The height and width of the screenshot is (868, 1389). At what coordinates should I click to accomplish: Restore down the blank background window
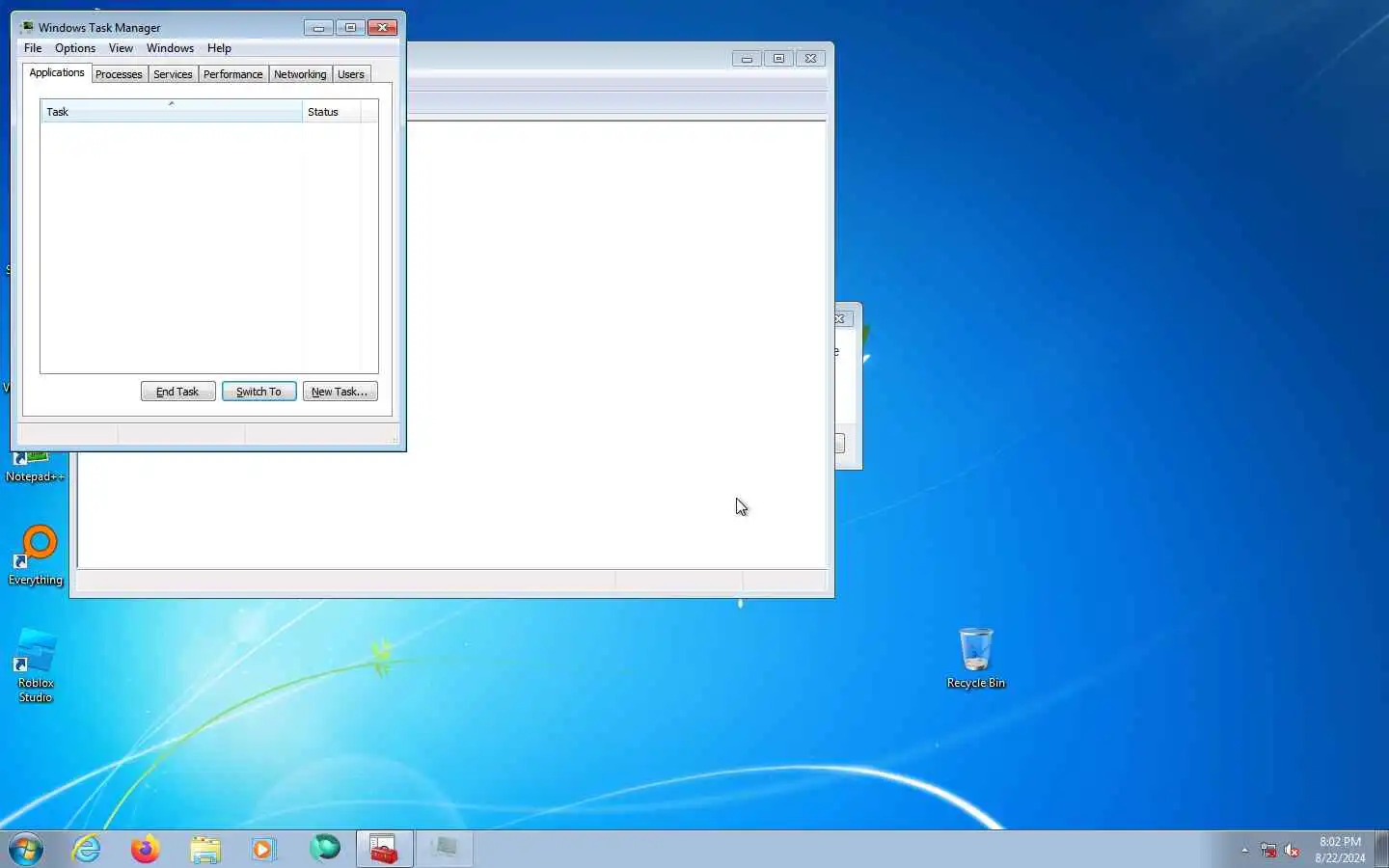[778, 59]
